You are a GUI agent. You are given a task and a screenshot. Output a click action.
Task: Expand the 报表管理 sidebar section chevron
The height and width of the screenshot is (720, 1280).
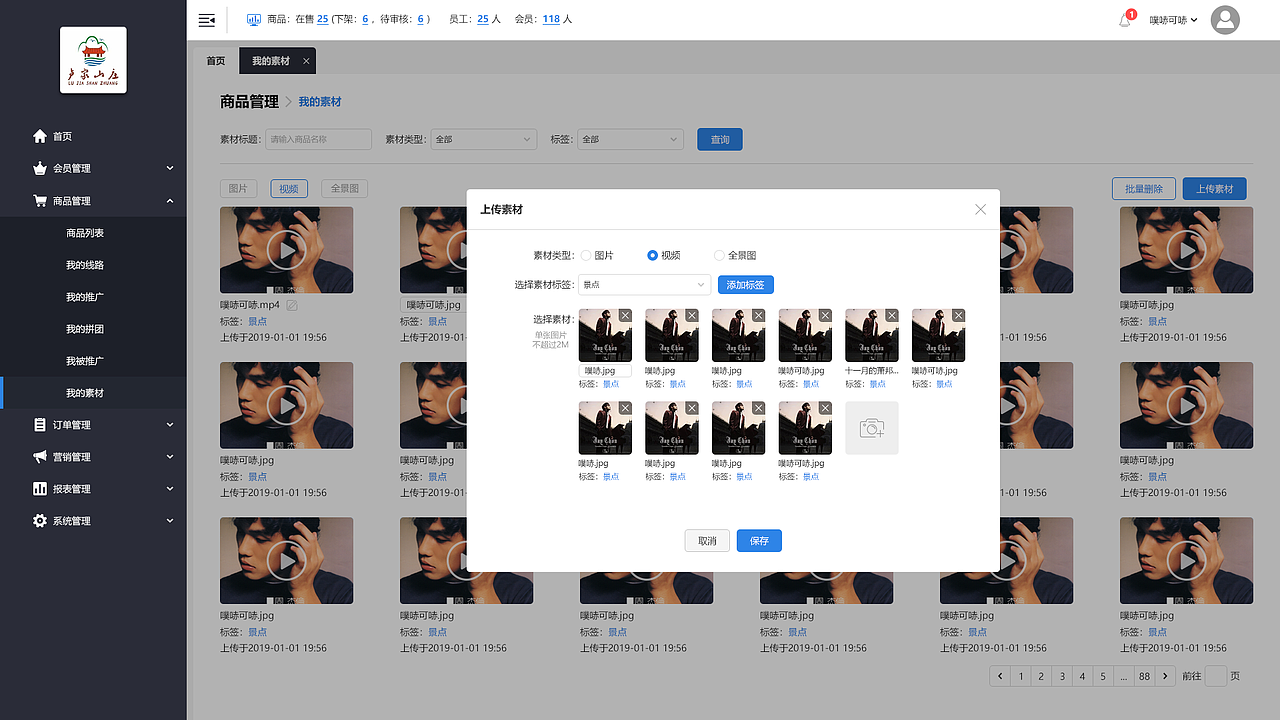point(170,489)
